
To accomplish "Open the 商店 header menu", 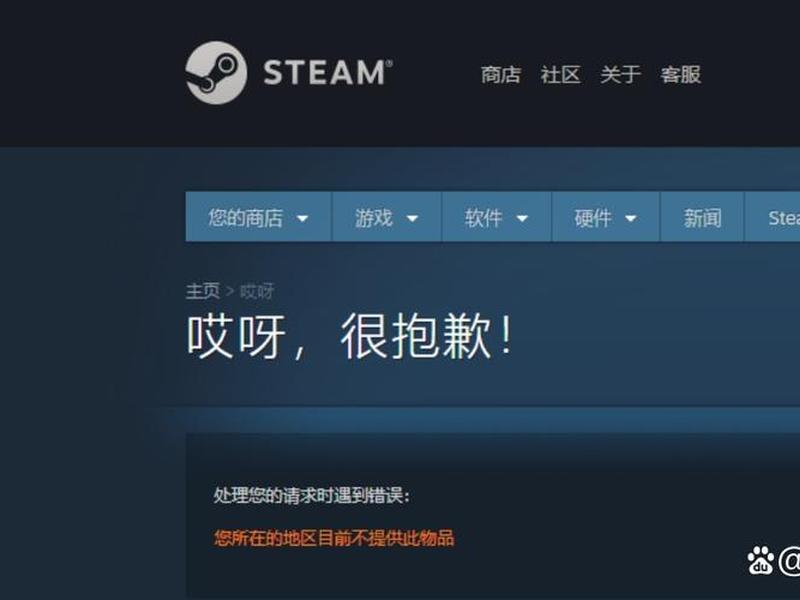I will [x=501, y=74].
